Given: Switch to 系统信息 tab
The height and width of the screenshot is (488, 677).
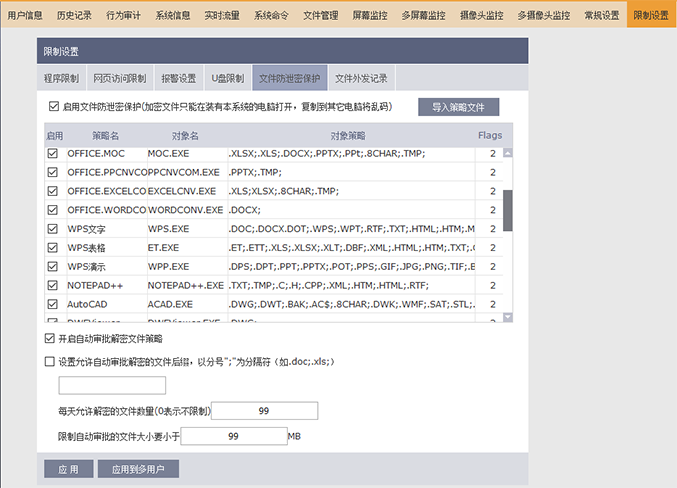Looking at the screenshot, I should [173, 16].
